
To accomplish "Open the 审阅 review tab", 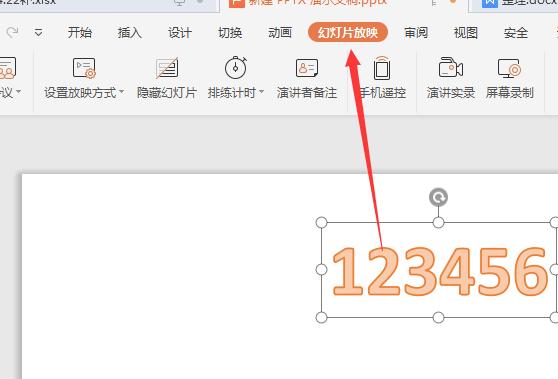I will pyautogui.click(x=416, y=33).
